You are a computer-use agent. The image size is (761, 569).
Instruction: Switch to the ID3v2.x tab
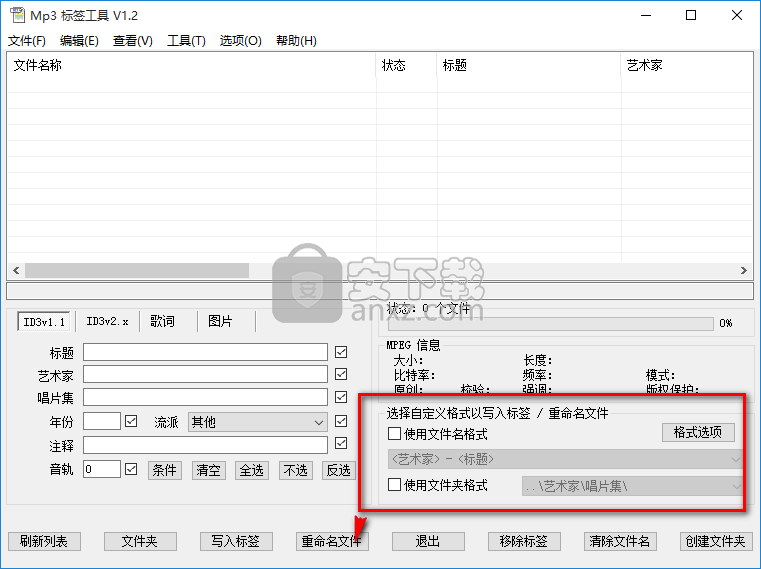(x=107, y=321)
